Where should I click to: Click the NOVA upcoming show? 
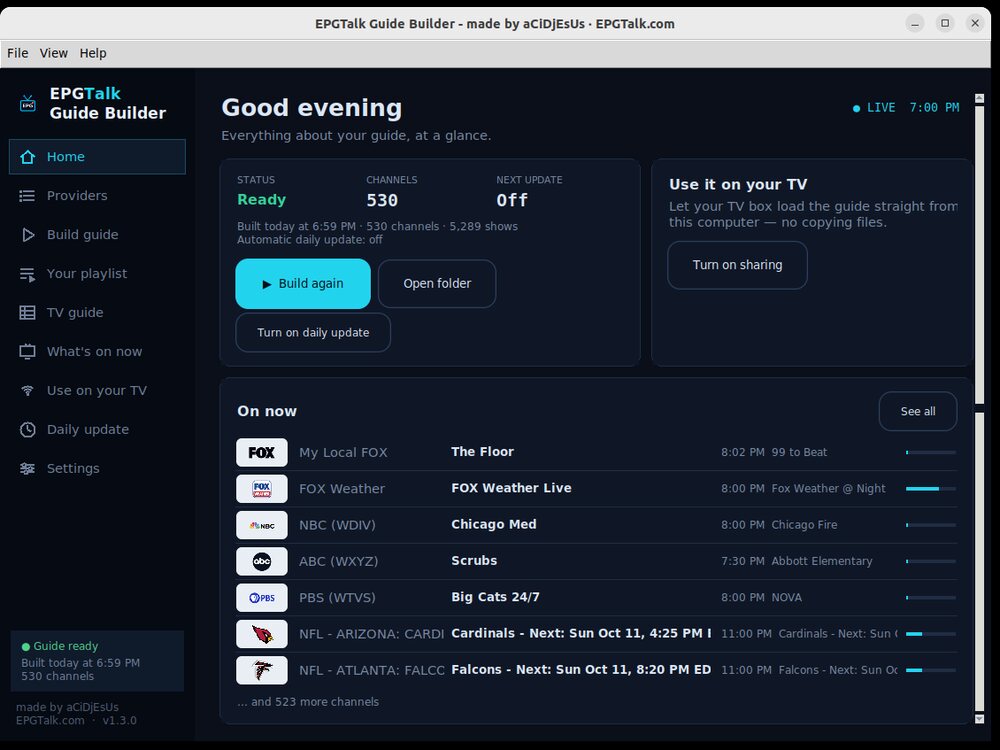pos(786,598)
